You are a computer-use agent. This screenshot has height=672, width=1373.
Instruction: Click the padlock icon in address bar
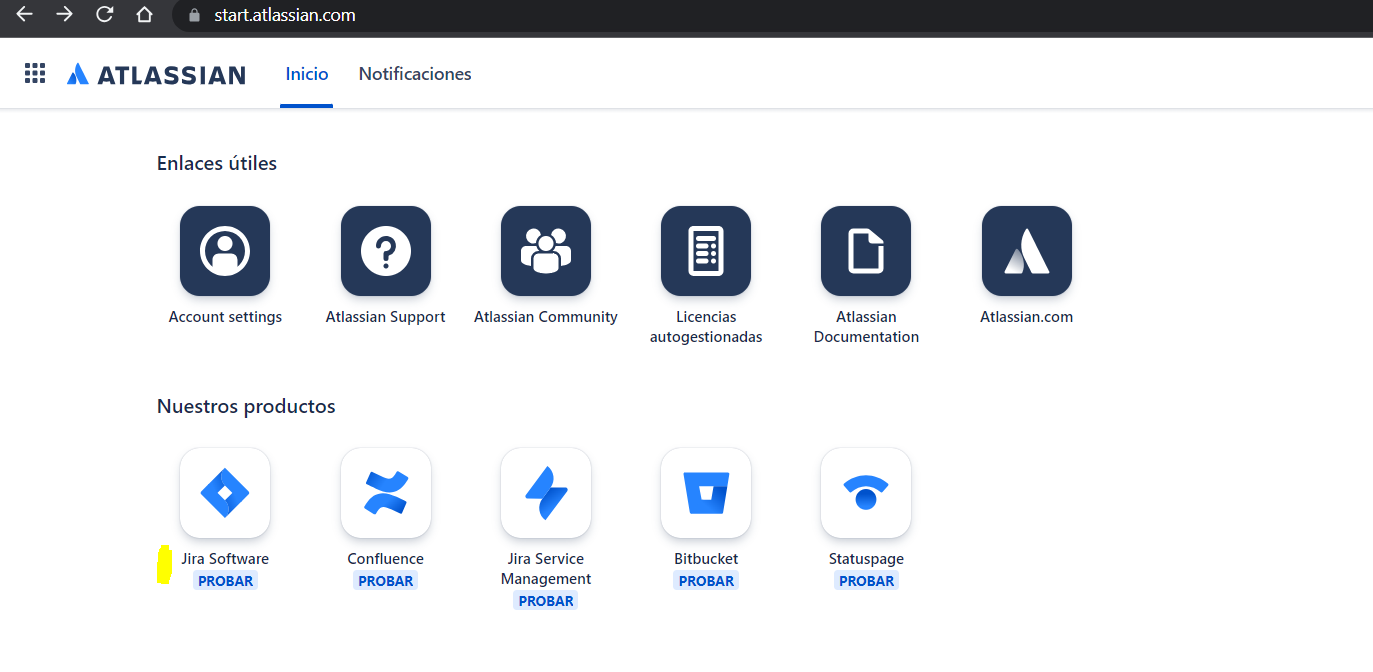pyautogui.click(x=195, y=16)
